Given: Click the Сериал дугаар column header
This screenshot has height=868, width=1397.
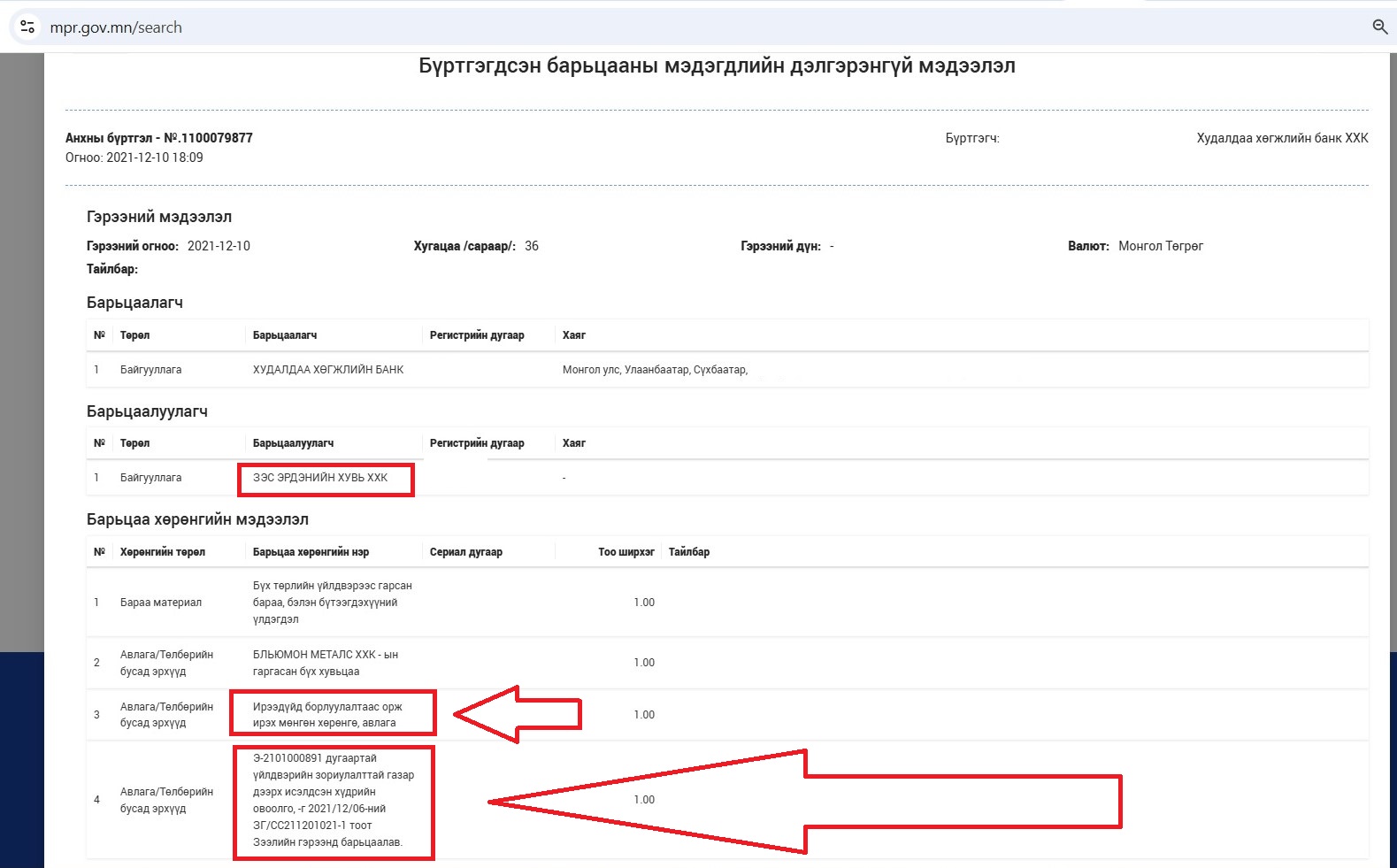Looking at the screenshot, I should [x=465, y=552].
